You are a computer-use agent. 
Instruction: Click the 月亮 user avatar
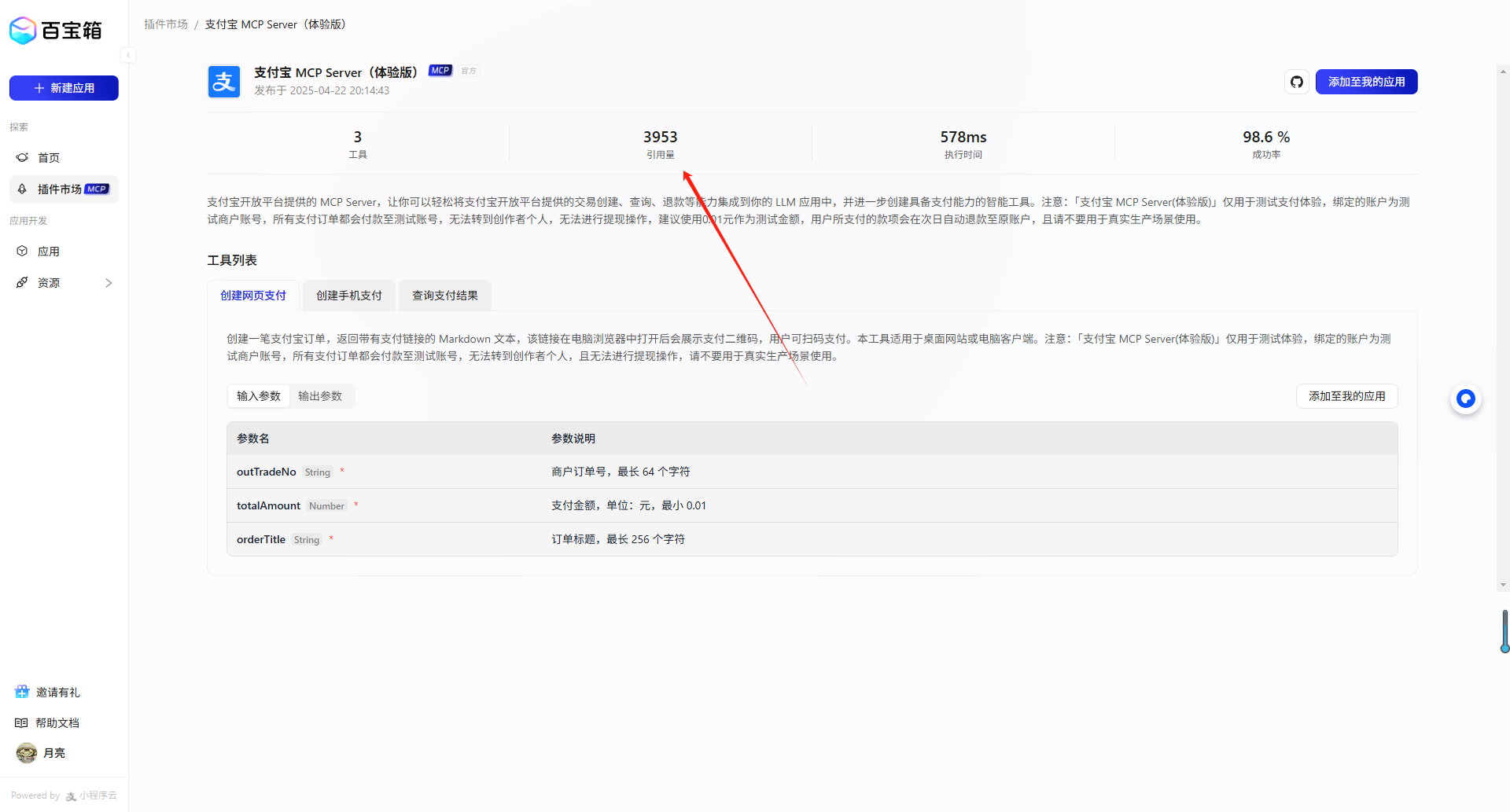pyautogui.click(x=27, y=753)
